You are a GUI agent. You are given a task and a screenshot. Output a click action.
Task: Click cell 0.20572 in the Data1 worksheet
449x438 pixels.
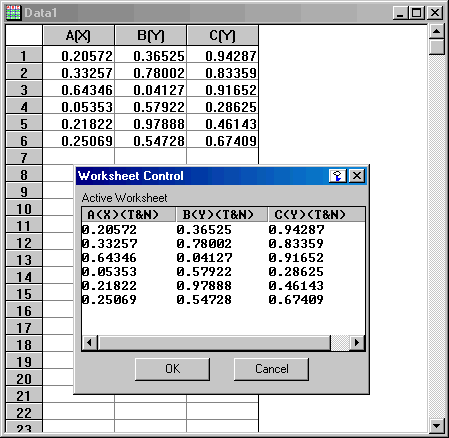click(79, 55)
